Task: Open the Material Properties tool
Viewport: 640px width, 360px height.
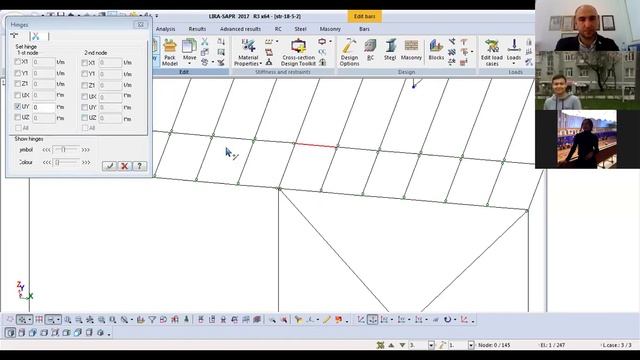Action: pyautogui.click(x=248, y=53)
